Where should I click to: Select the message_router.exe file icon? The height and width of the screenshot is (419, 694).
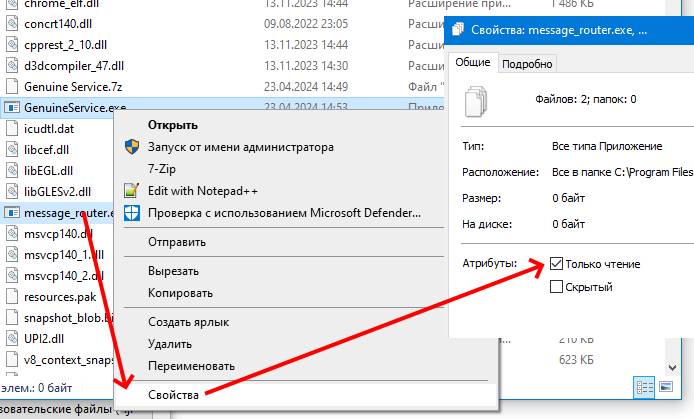(x=12, y=213)
